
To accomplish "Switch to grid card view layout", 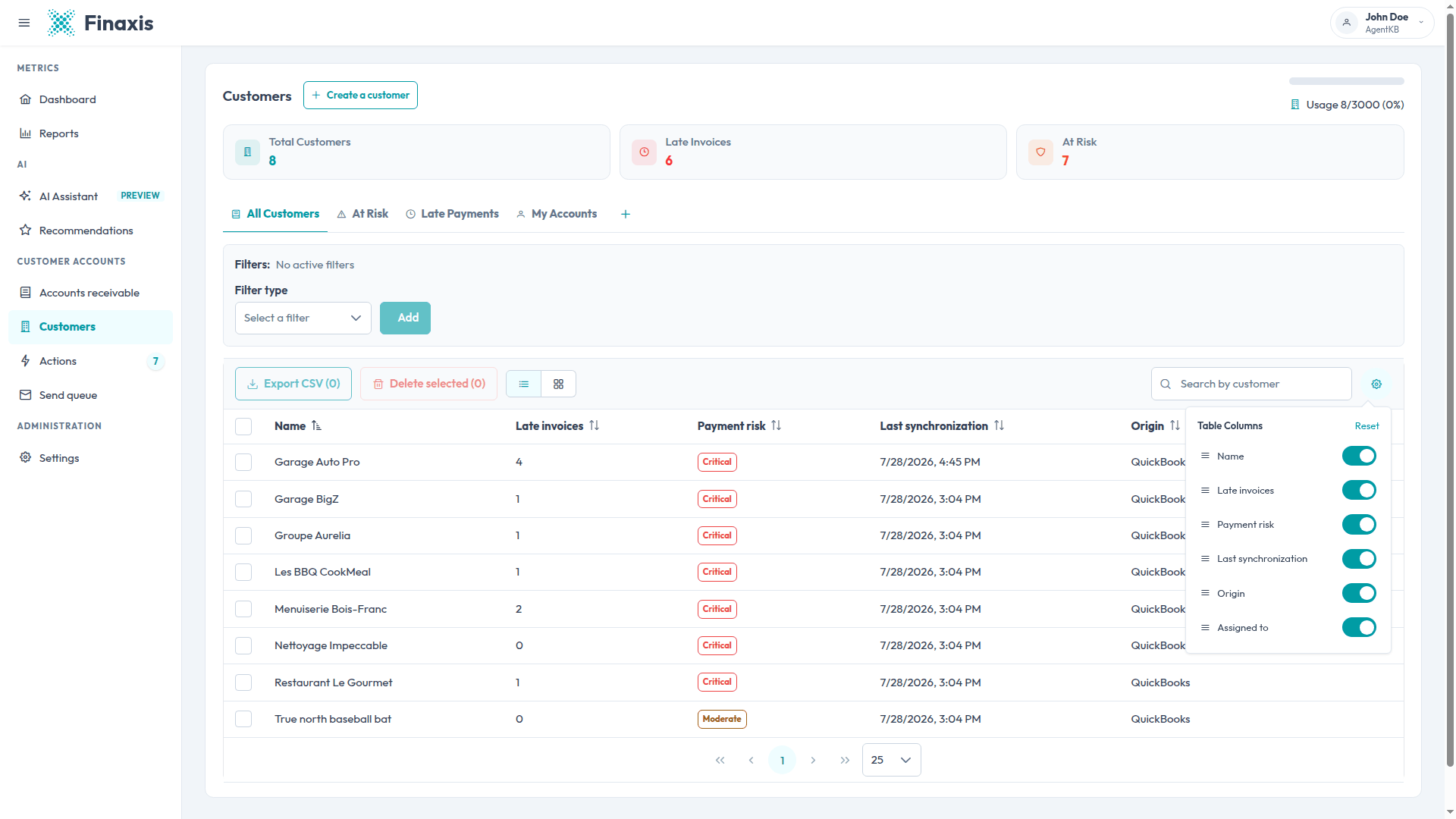I will 559,384.
